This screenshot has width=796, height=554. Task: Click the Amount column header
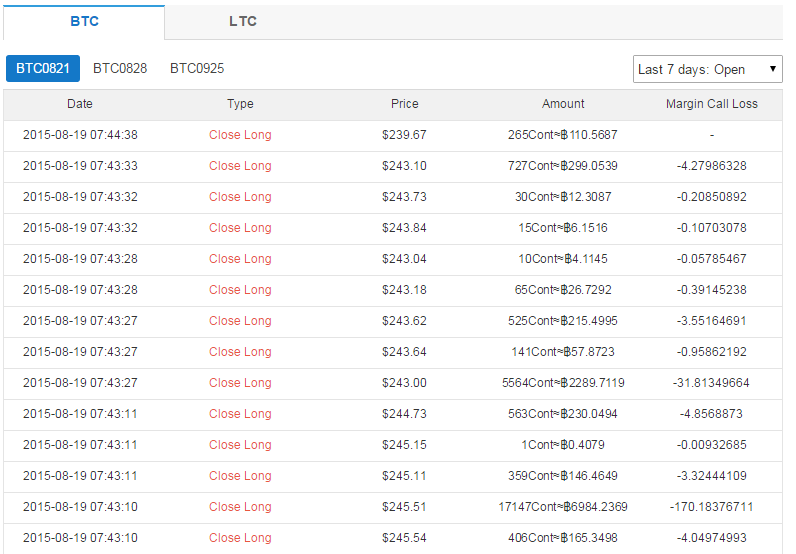pyautogui.click(x=563, y=104)
